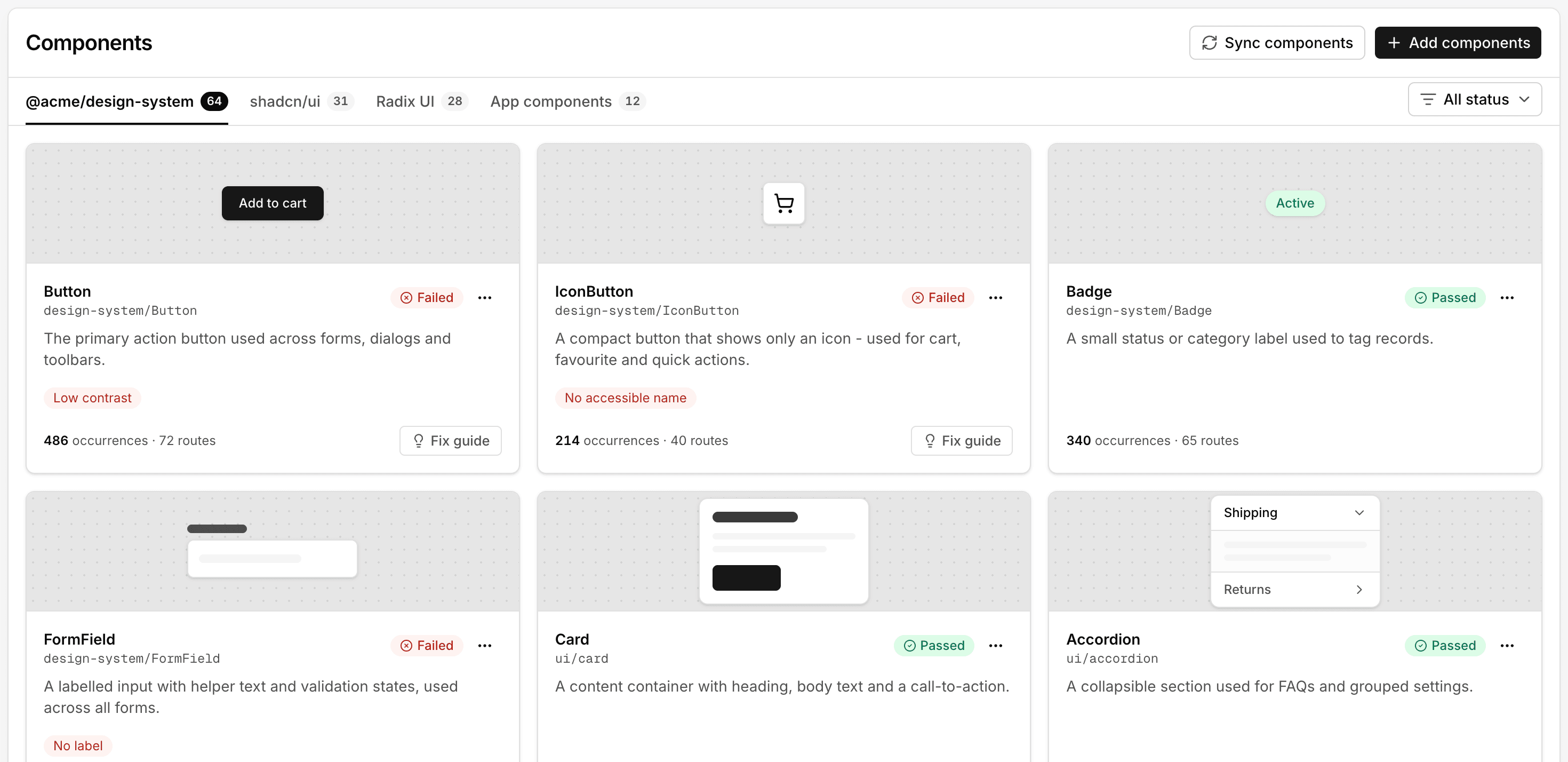The width and height of the screenshot is (1568, 762).
Task: Click the 486 occurrences · 72 routes text
Action: tap(130, 440)
